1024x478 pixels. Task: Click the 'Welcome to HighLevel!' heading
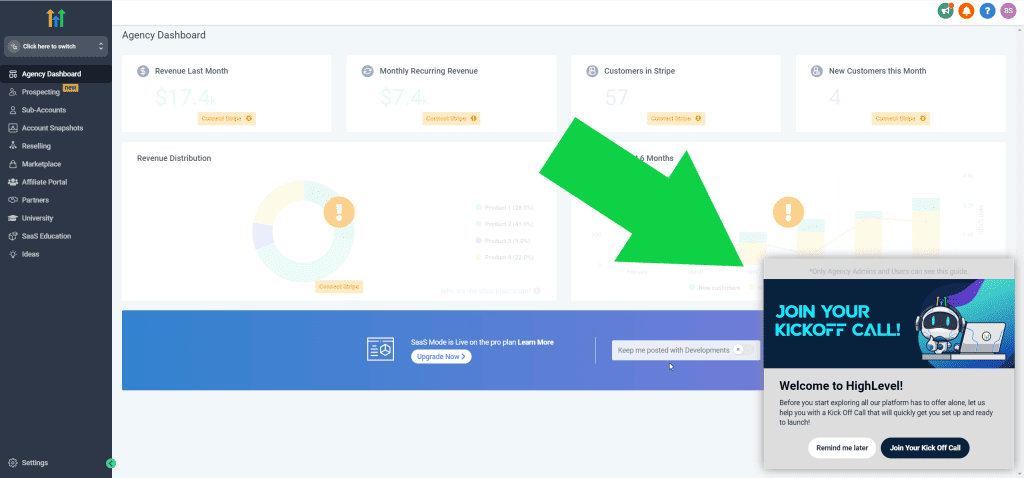click(841, 386)
